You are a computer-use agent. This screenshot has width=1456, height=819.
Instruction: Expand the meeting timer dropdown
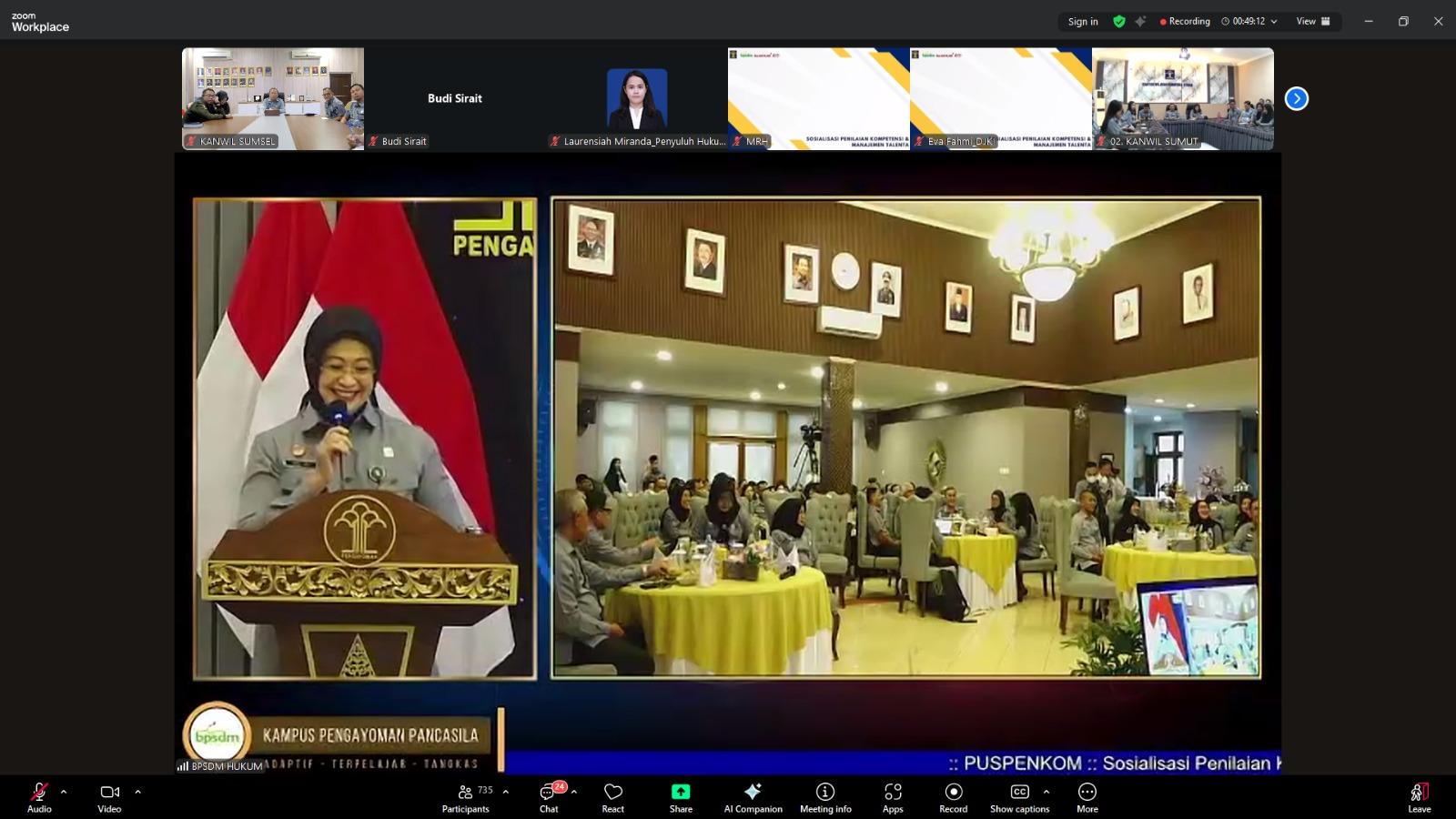coord(1274,21)
